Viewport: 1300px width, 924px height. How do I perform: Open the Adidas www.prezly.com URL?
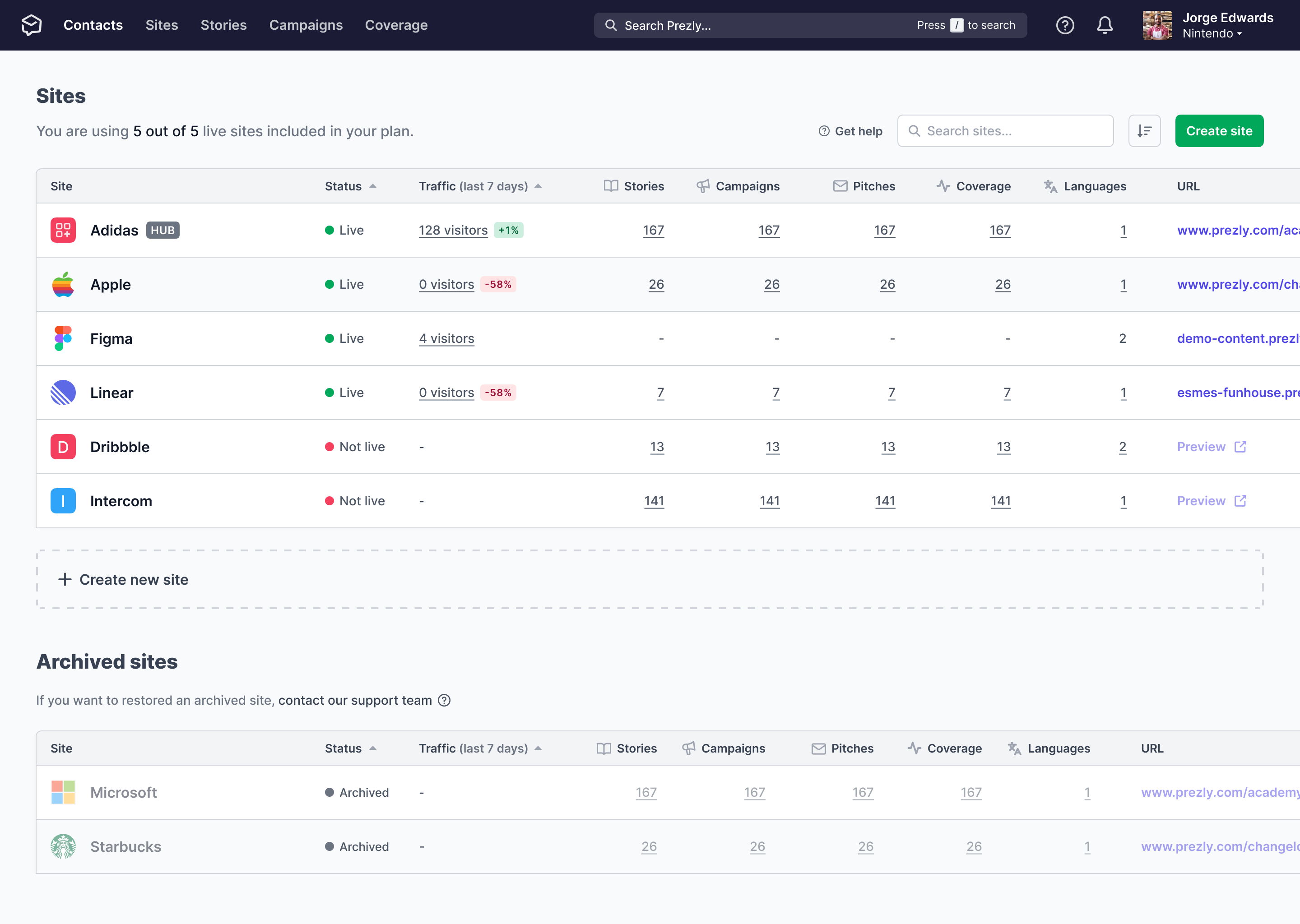[1238, 230]
